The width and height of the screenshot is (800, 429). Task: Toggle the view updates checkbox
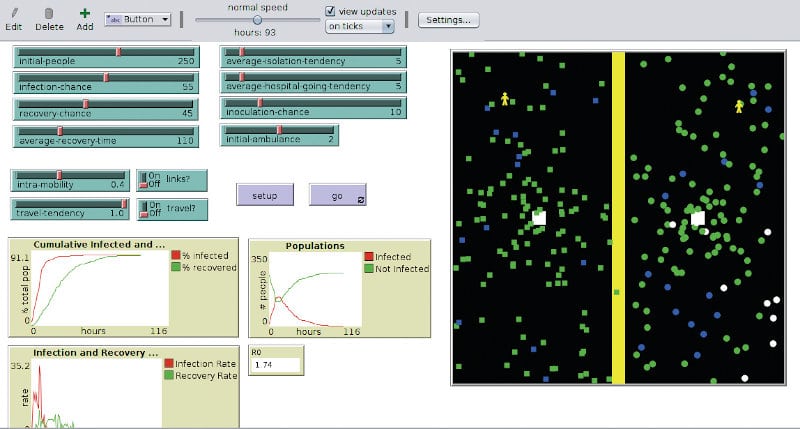point(331,12)
